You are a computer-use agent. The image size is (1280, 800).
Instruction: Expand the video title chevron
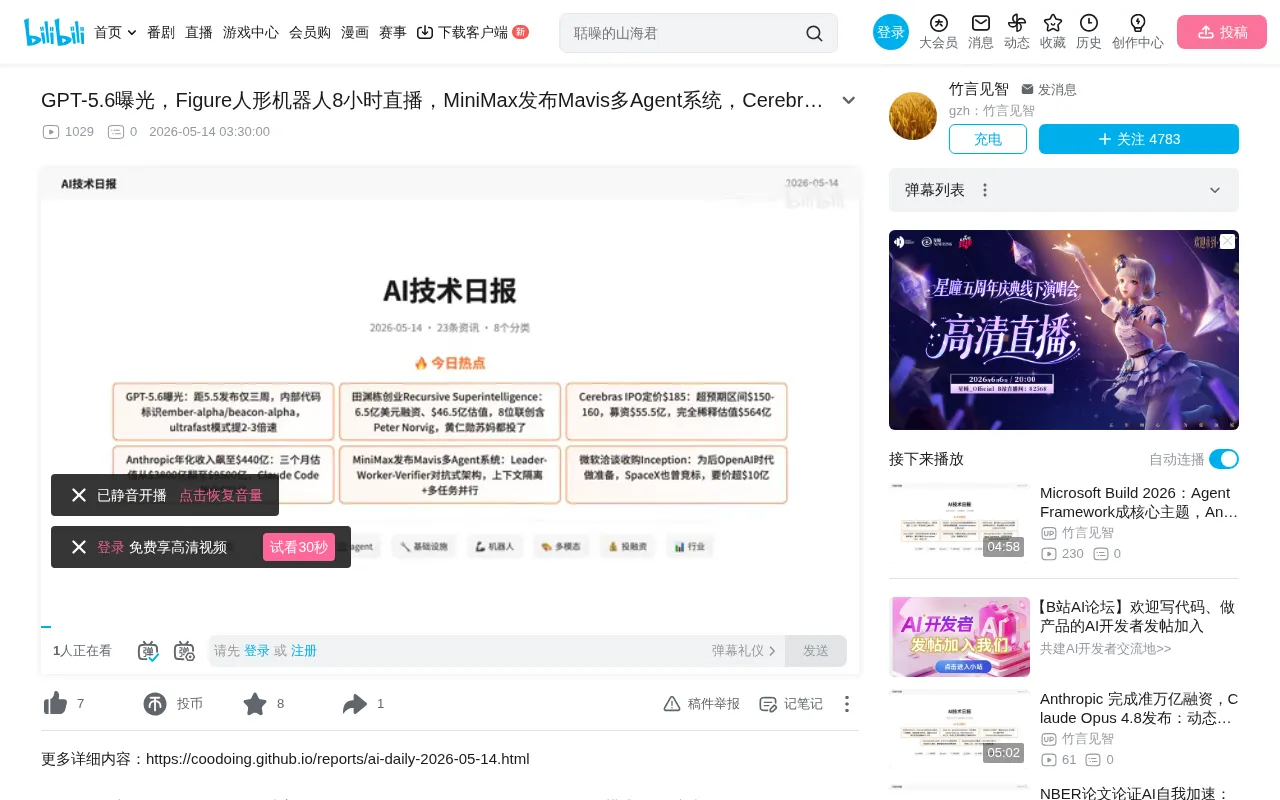click(x=849, y=100)
